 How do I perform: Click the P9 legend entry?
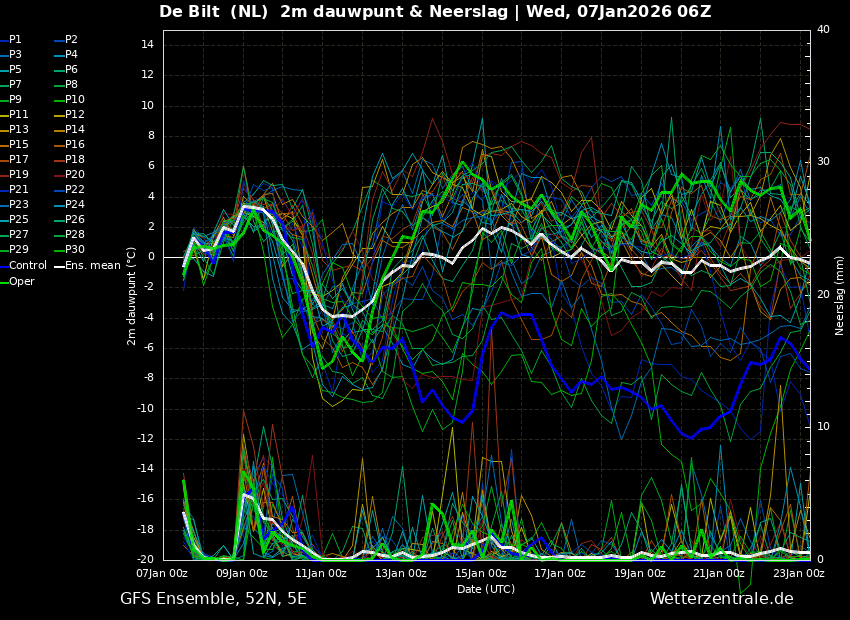click(11, 100)
